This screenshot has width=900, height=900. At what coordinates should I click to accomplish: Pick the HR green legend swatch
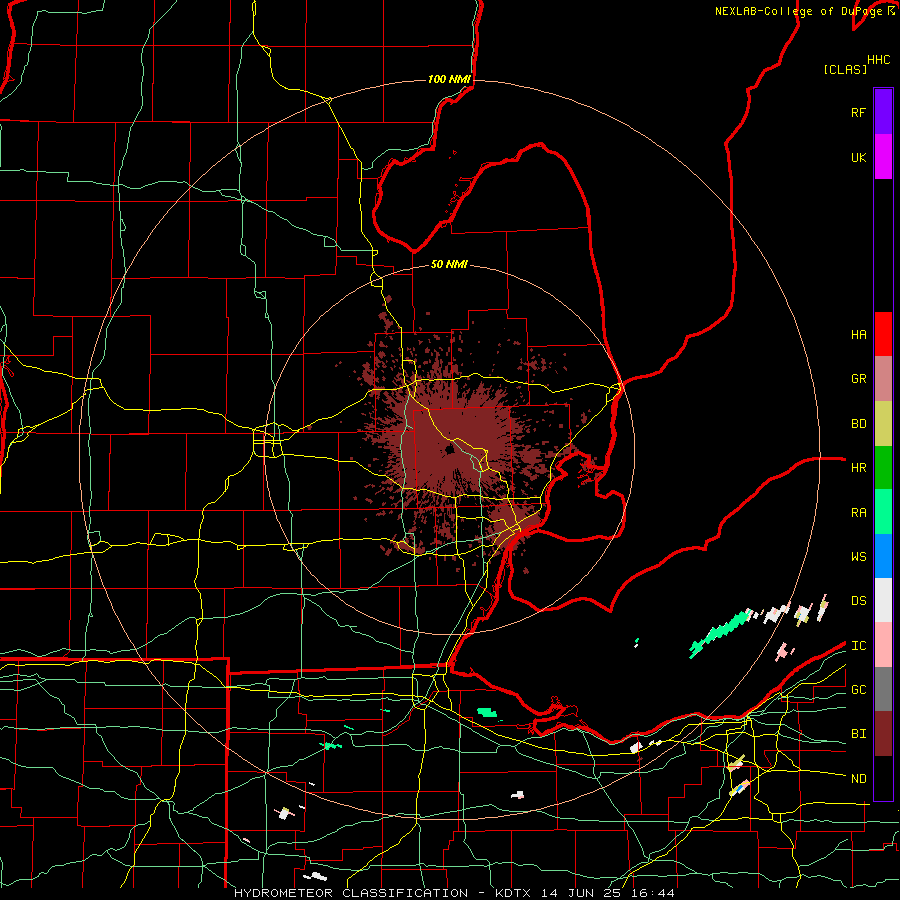coord(883,467)
